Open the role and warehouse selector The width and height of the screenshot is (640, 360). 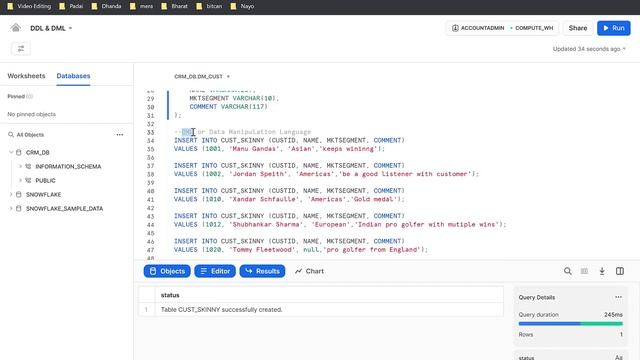[502, 28]
